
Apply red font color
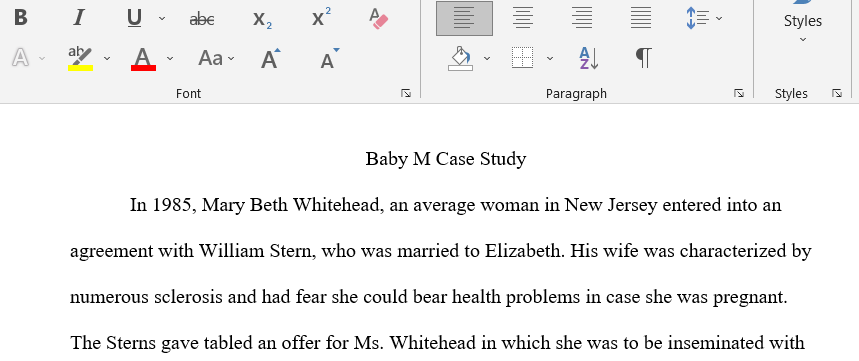tap(143, 58)
